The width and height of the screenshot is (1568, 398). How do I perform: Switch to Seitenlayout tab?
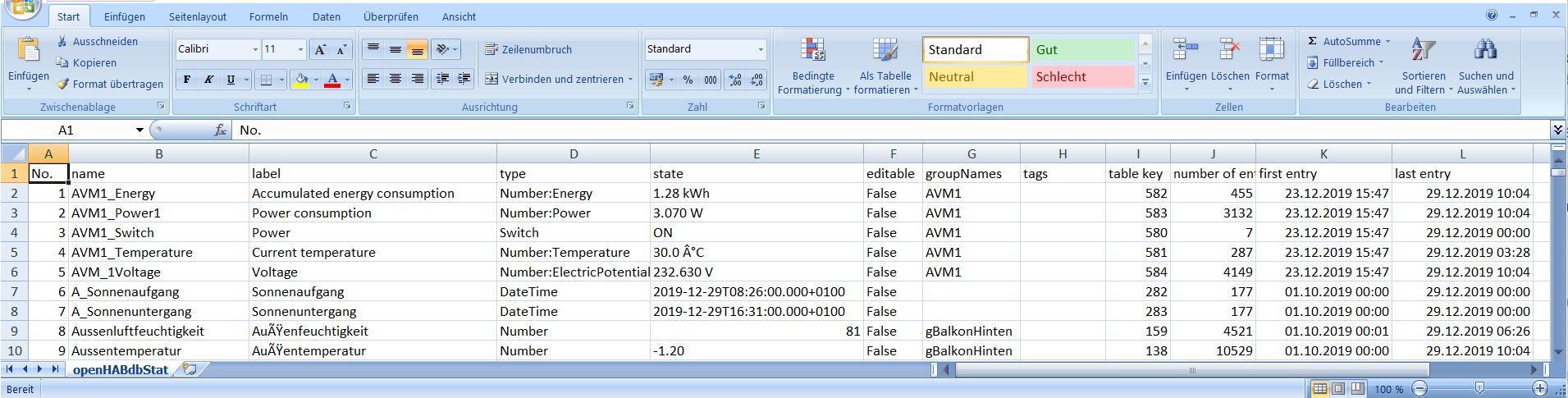click(x=198, y=16)
